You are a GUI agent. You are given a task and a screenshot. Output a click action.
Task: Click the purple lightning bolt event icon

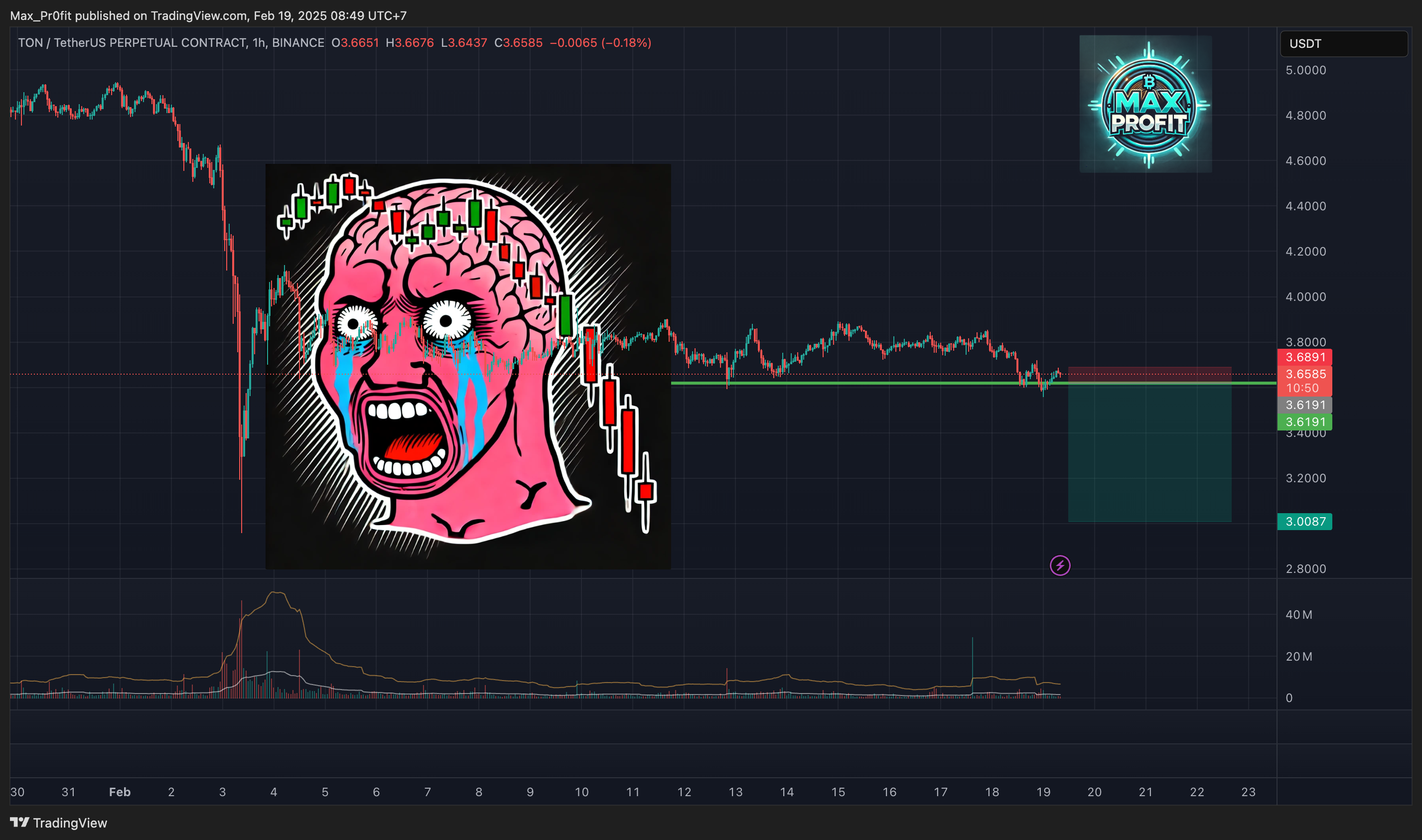[x=1060, y=565]
